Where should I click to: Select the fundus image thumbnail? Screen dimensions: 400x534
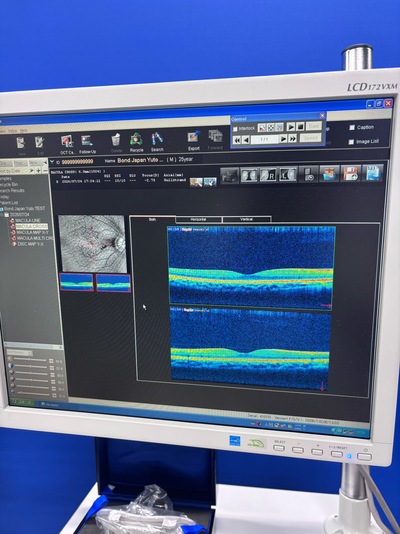[92, 244]
